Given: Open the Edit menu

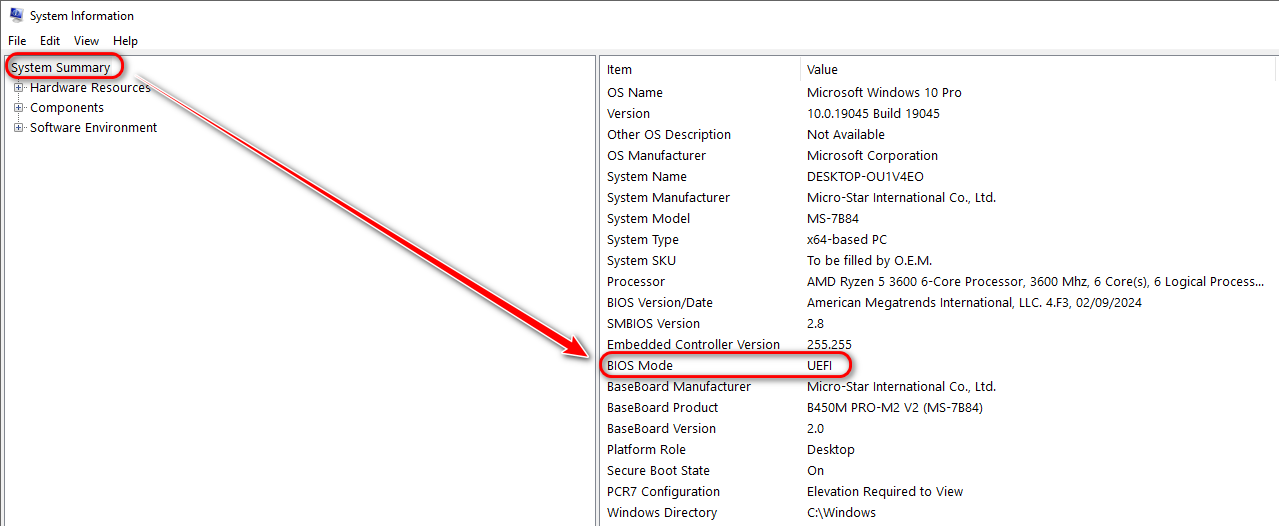Looking at the screenshot, I should [50, 41].
